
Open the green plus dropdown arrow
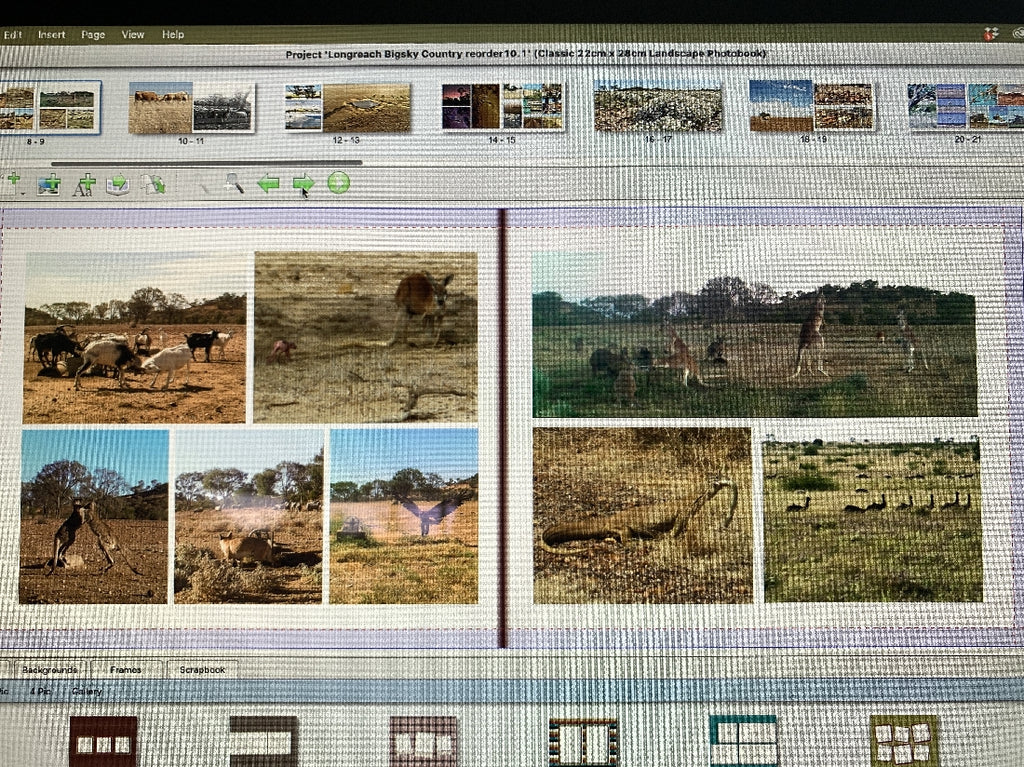(x=21, y=191)
